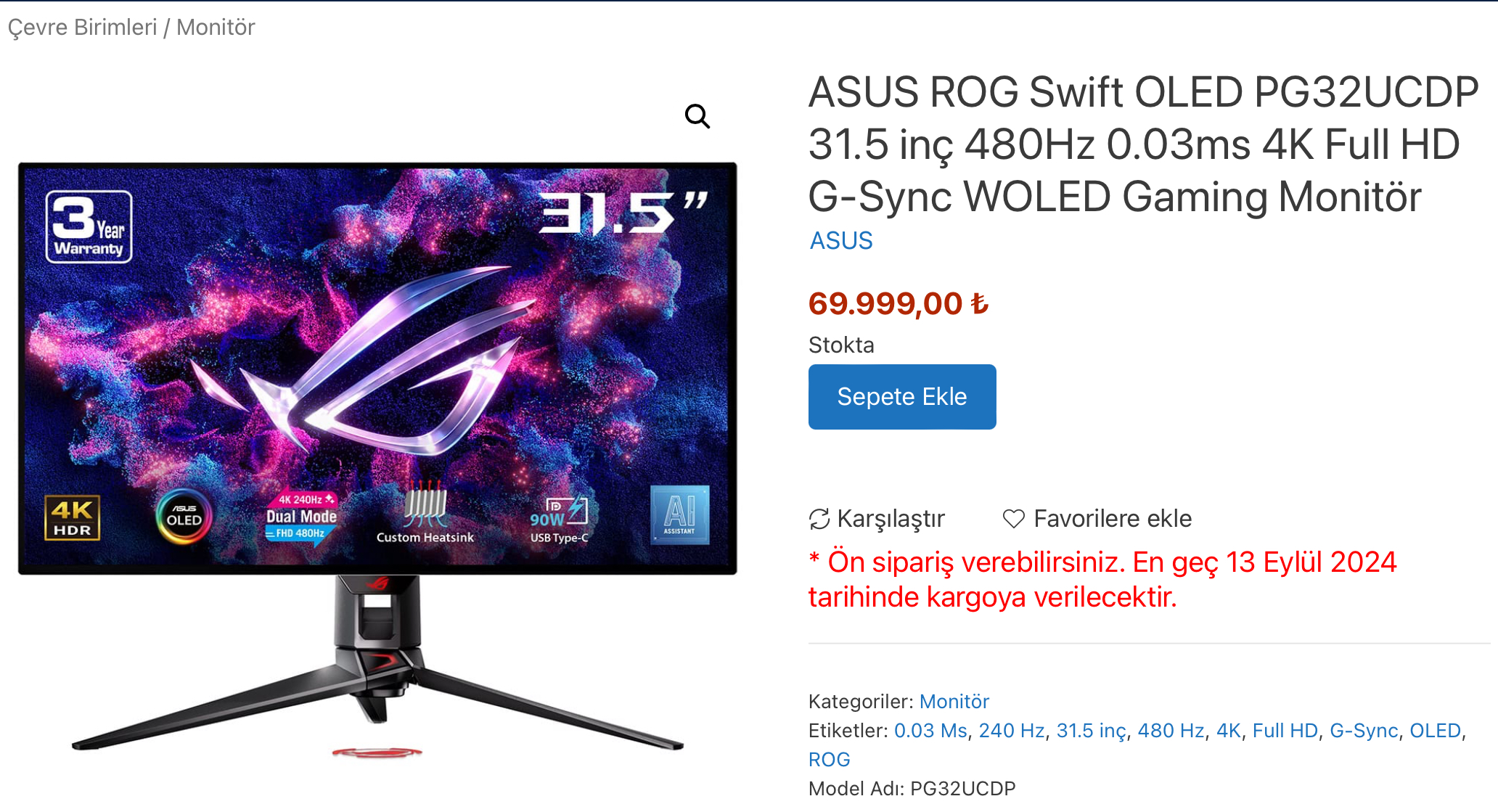The image size is (1498, 812).
Task: Click the AI Assistant badge on the image
Action: (679, 514)
